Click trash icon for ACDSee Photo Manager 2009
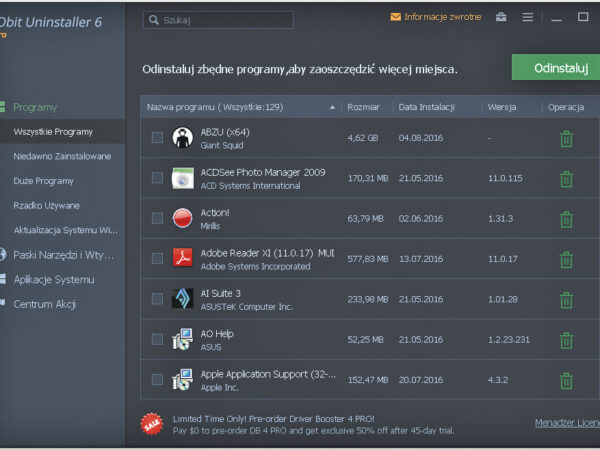 point(566,178)
